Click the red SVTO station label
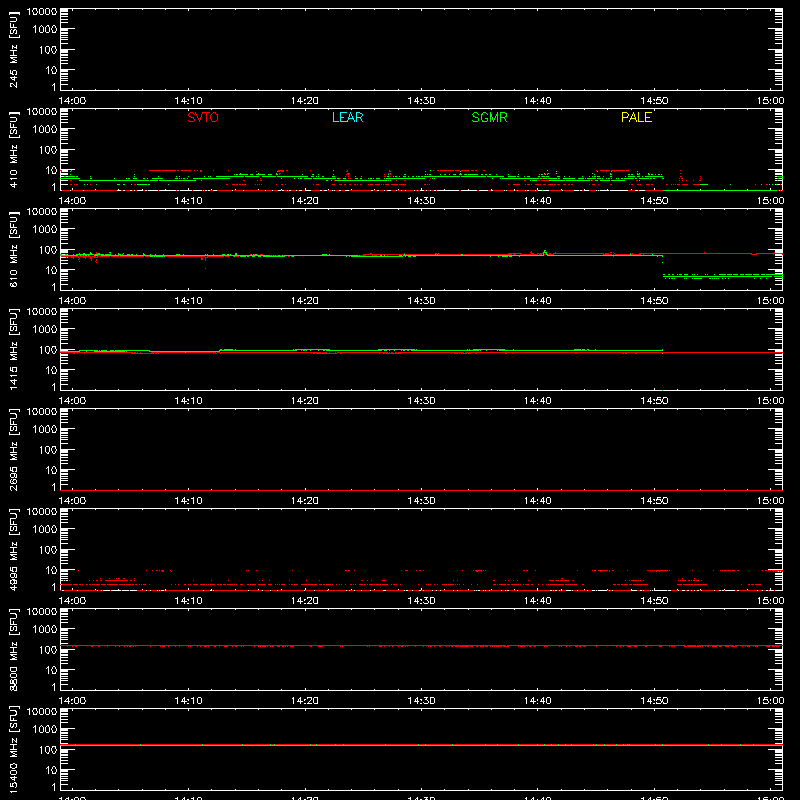 click(x=203, y=117)
